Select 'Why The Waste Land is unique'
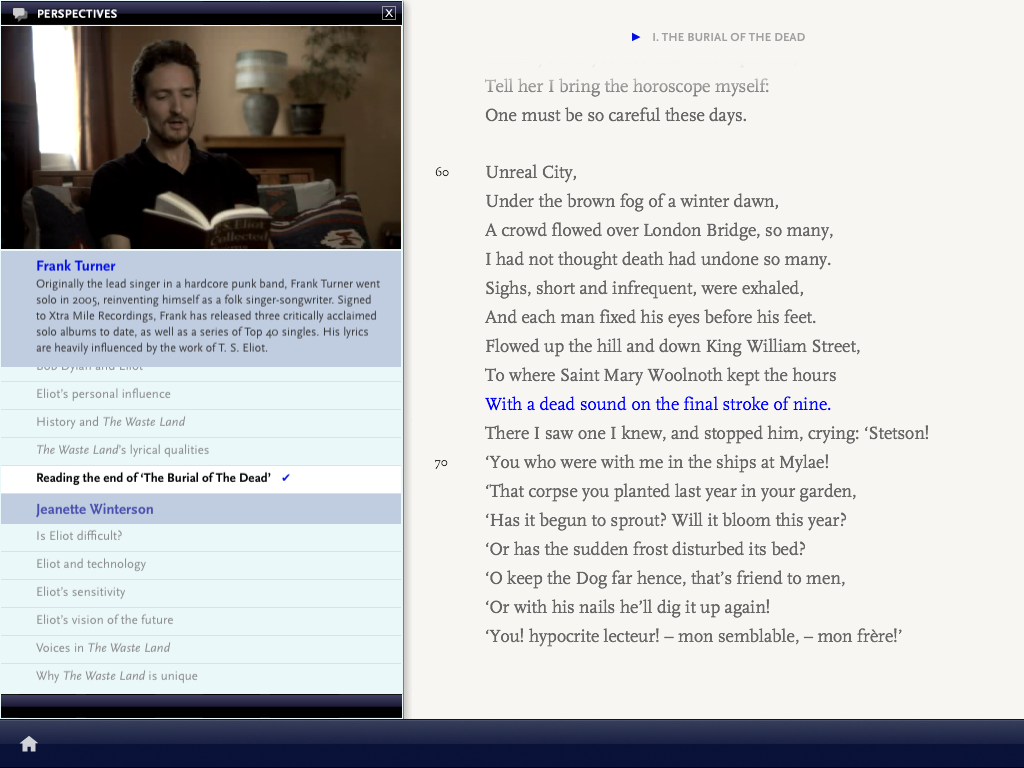This screenshot has height=768, width=1024. point(117,676)
